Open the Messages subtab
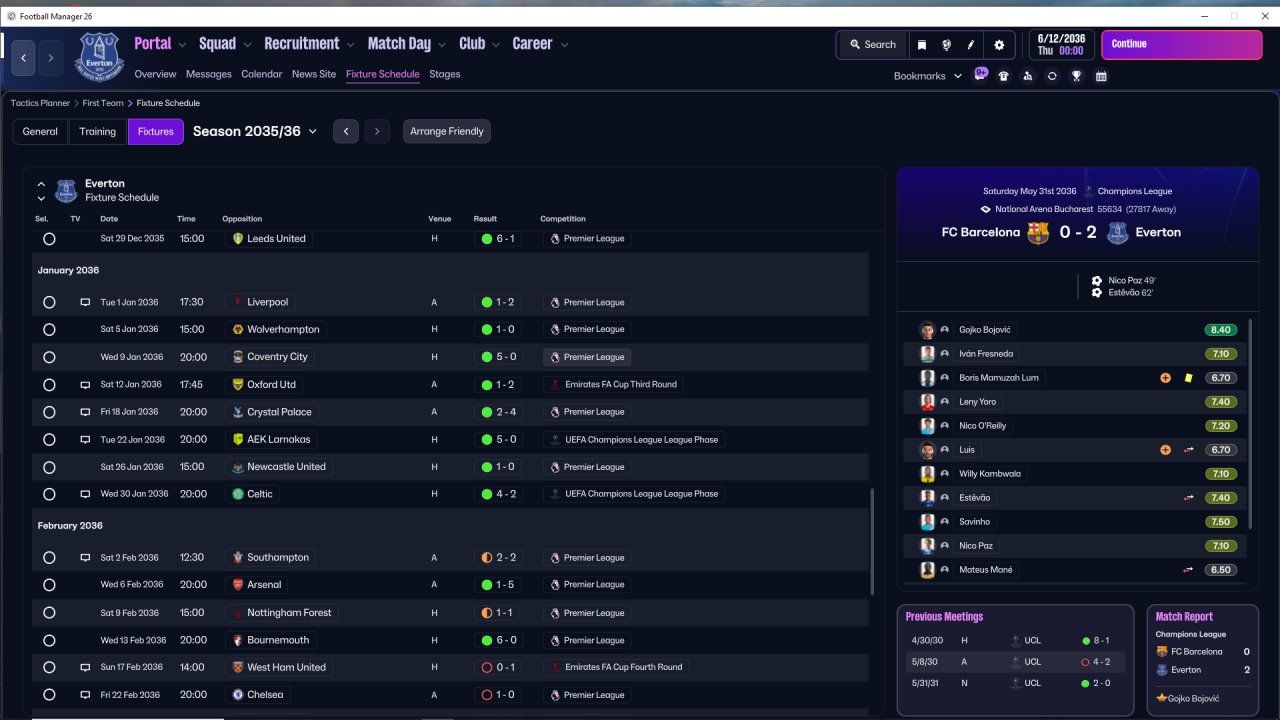 (209, 74)
